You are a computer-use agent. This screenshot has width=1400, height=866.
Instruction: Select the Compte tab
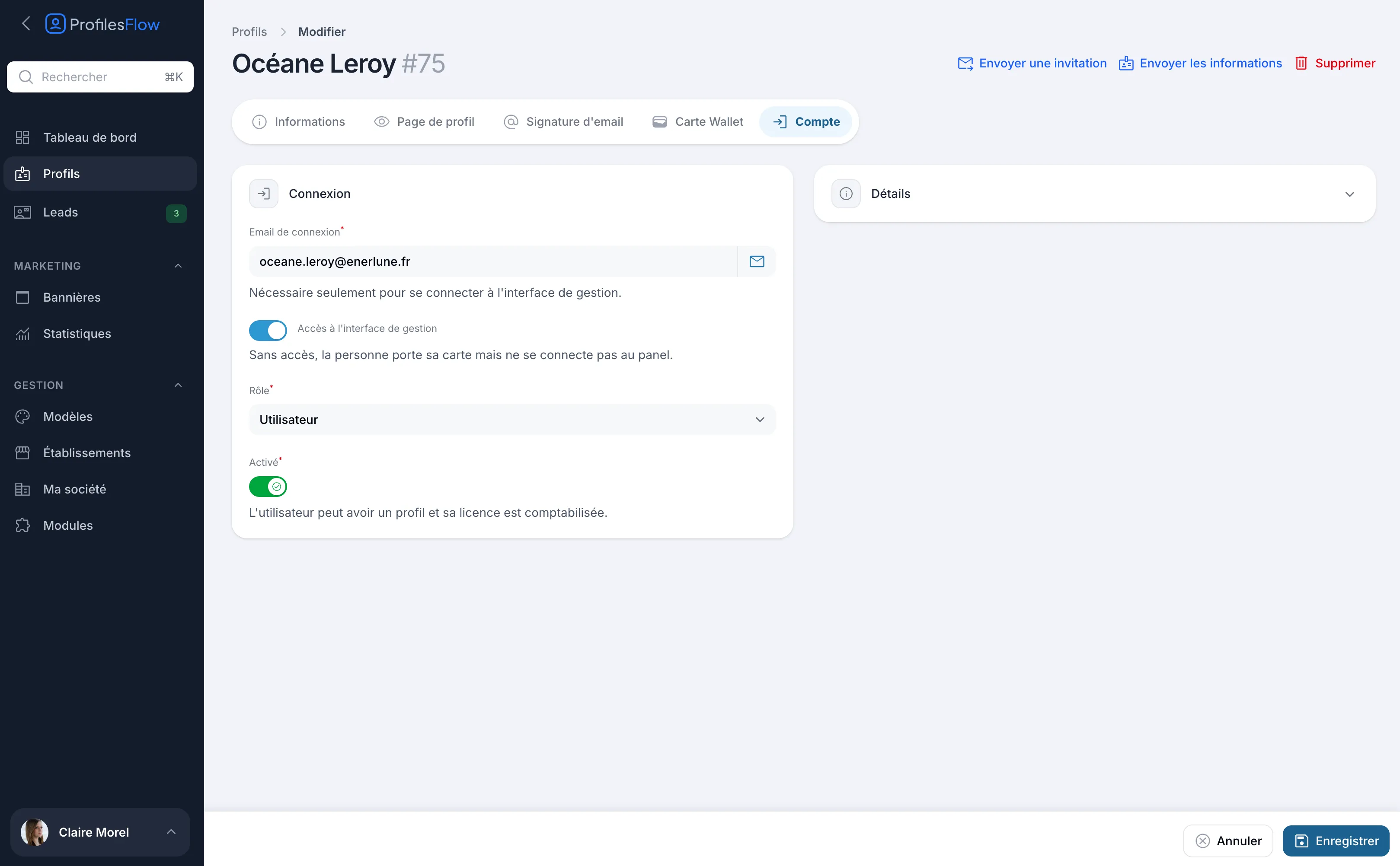tap(806, 121)
